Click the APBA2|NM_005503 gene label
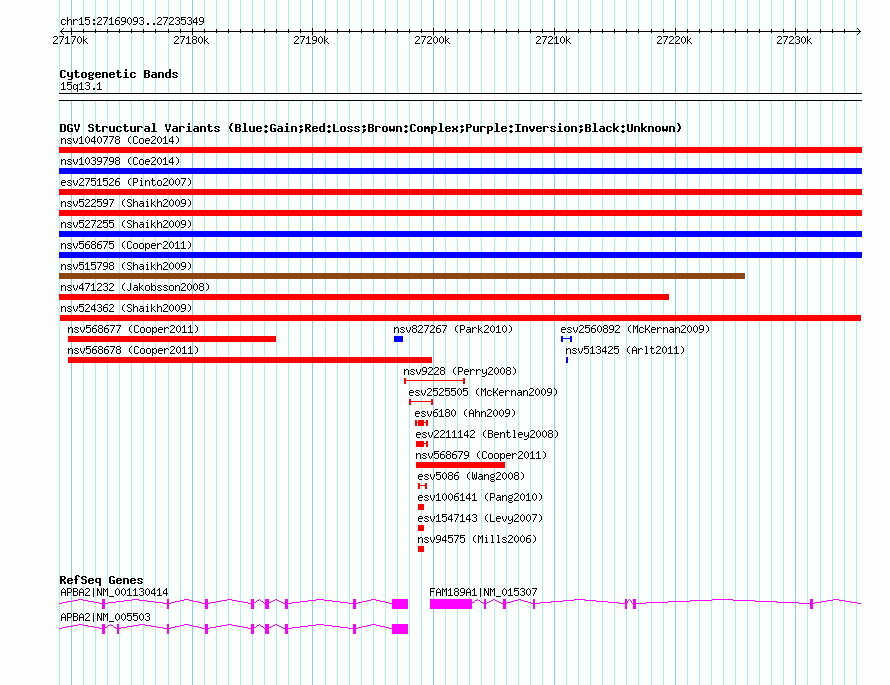Viewport: 890px width, 685px height. (x=106, y=617)
